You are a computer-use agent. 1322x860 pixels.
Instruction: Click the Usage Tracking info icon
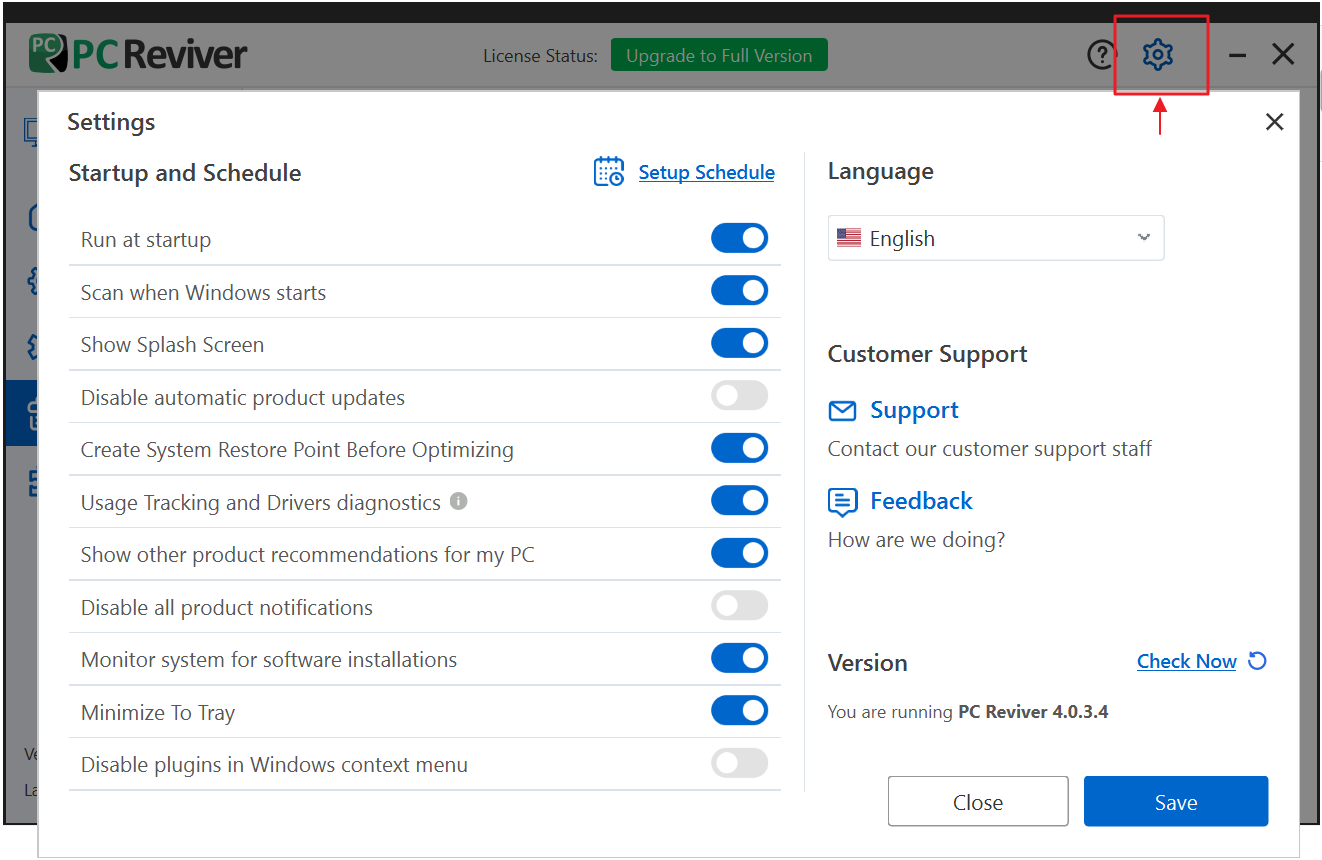click(x=458, y=501)
